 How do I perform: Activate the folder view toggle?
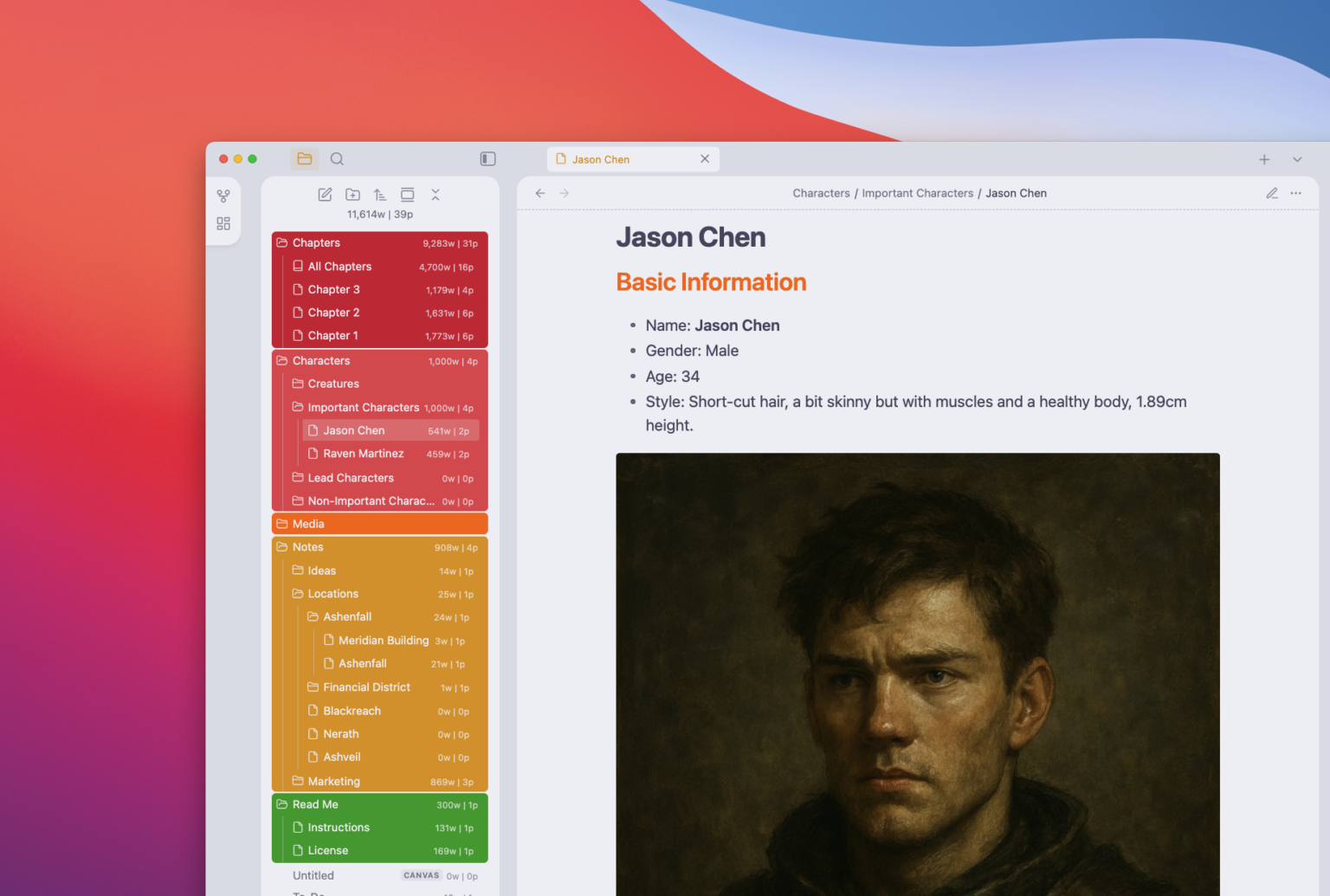point(304,158)
